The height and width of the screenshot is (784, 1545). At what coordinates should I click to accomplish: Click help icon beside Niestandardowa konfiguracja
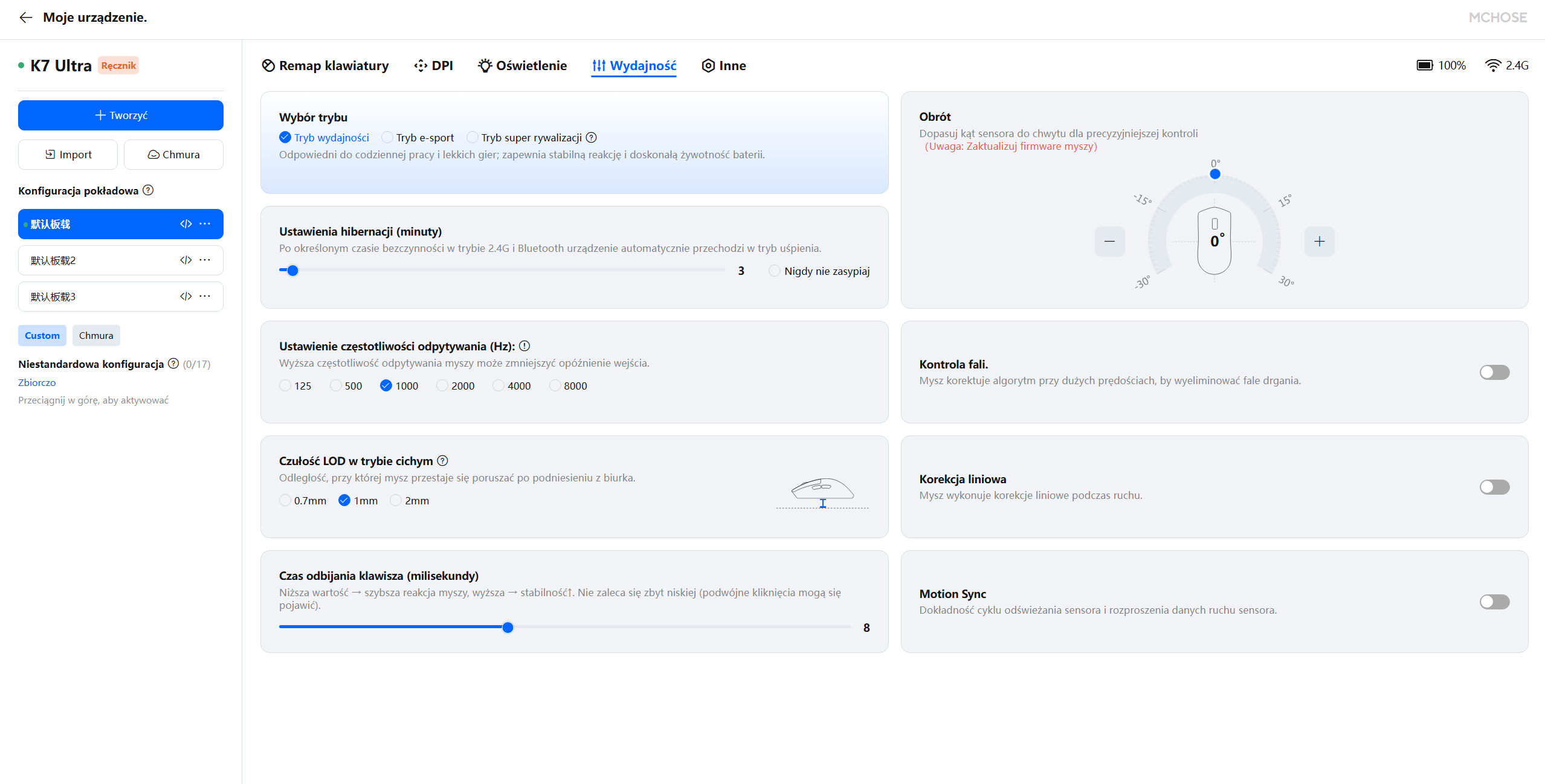(173, 364)
